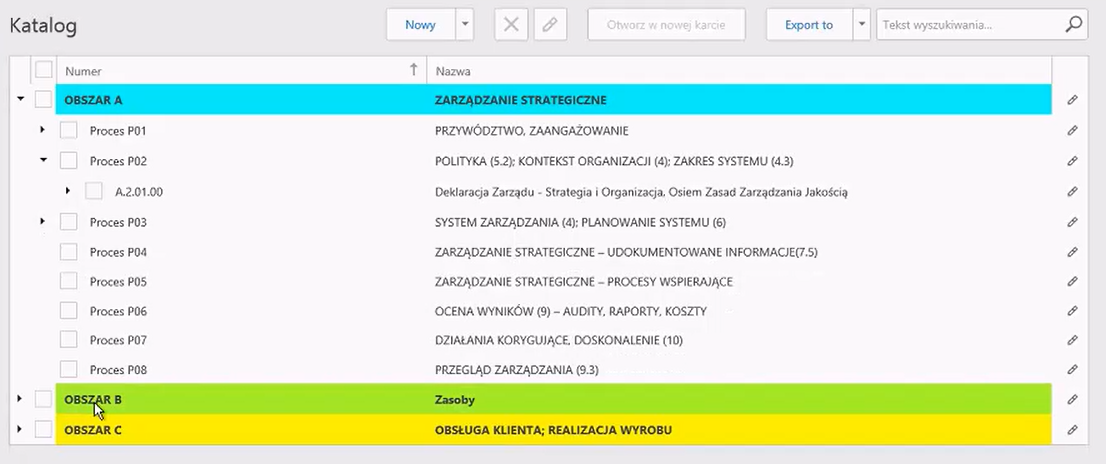Edit Proces P03 row via pencil icon
1106x464 pixels.
click(1072, 222)
